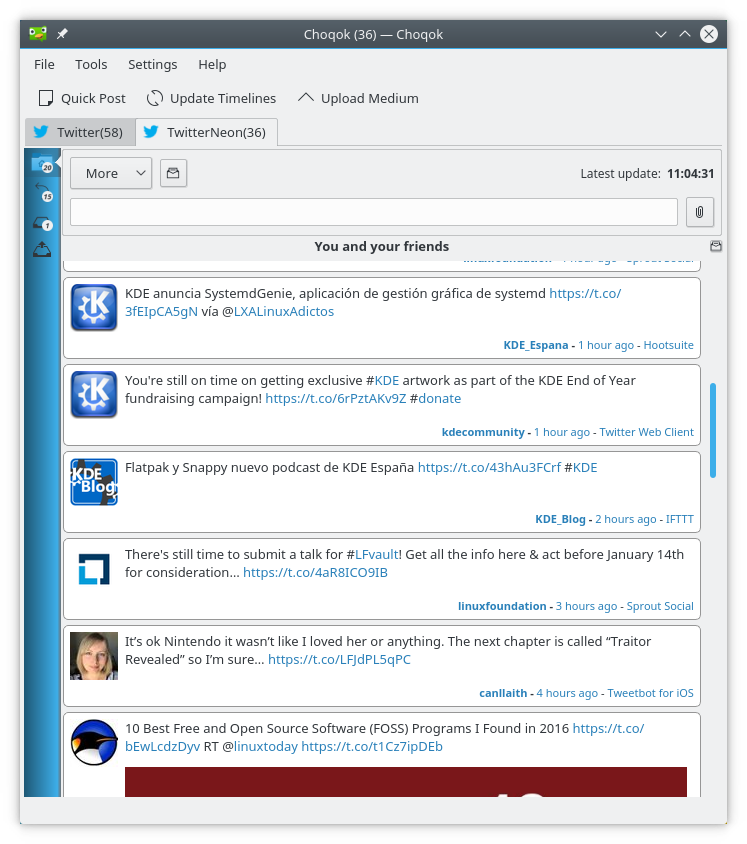Click the new post text field
This screenshot has height=844, width=747.
coord(373,212)
